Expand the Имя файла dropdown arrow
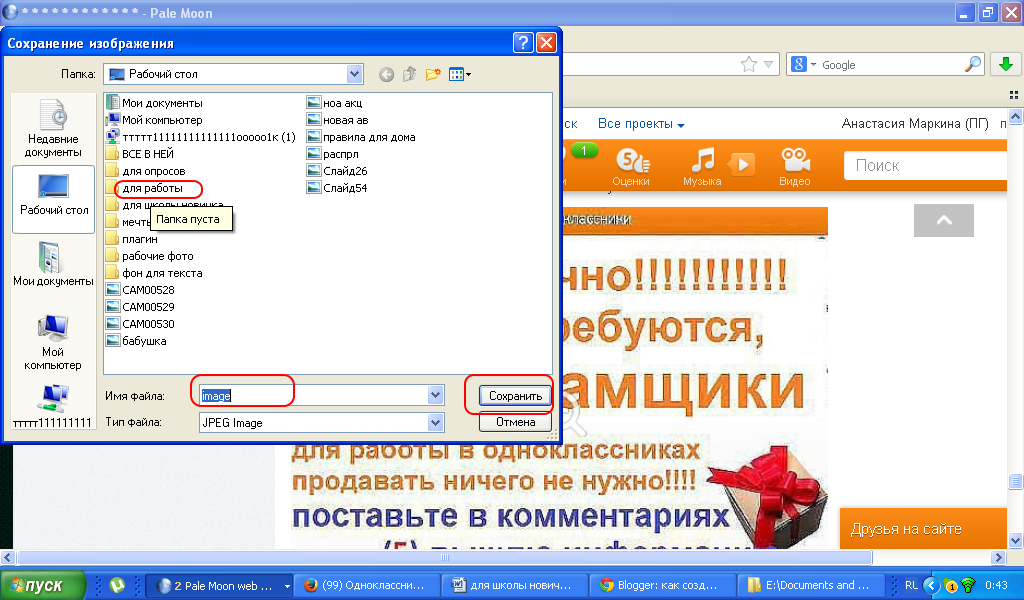 point(436,395)
